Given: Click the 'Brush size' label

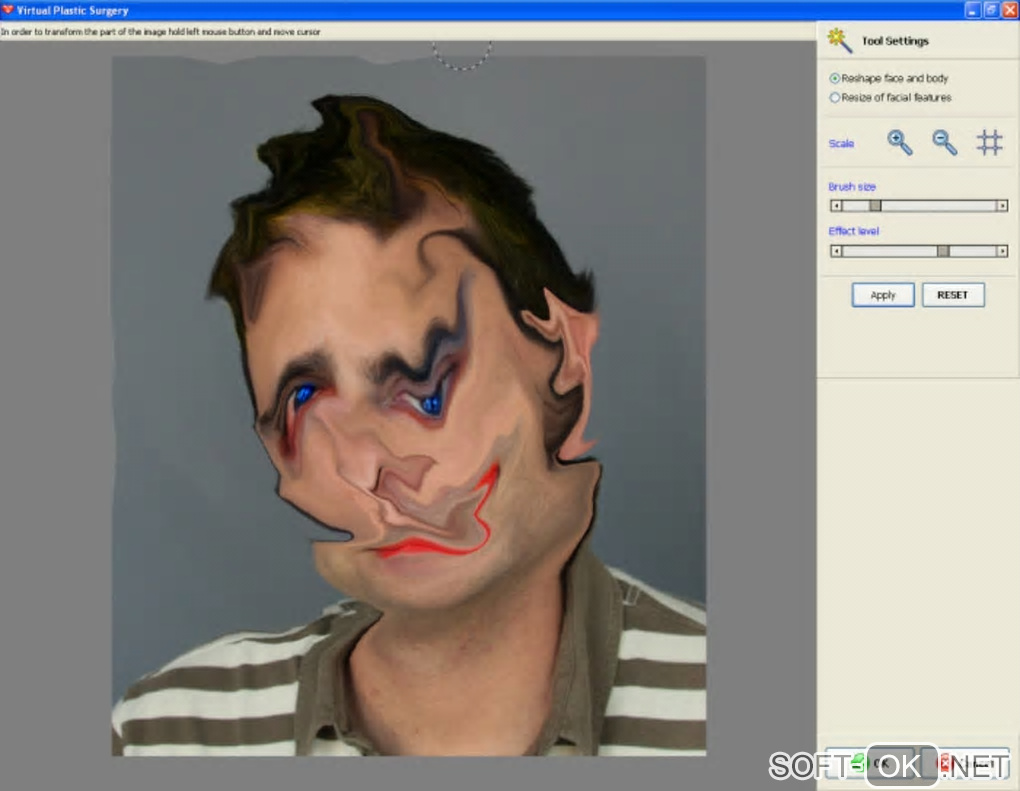Looking at the screenshot, I should tap(852, 187).
